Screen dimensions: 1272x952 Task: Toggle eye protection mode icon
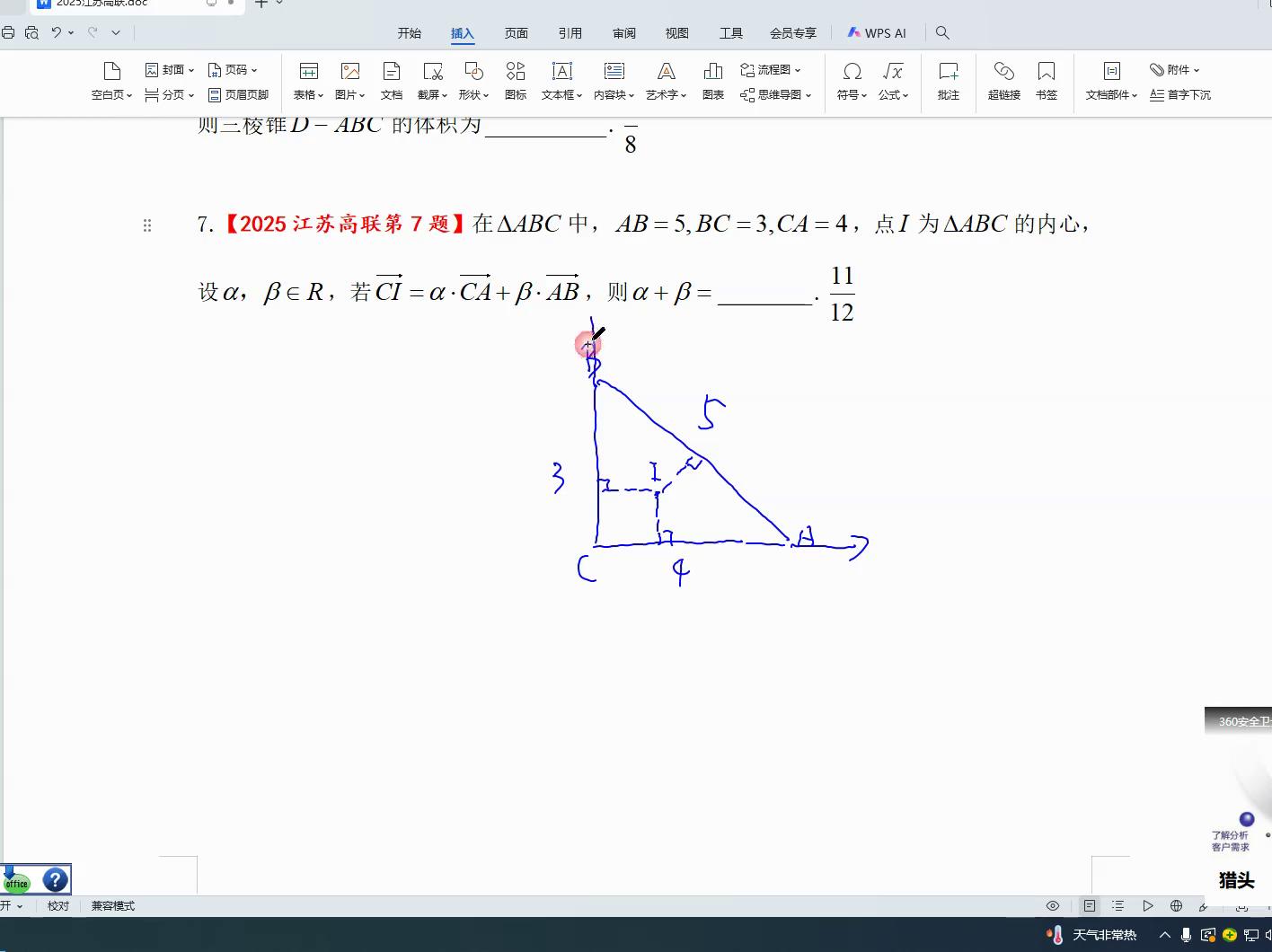pyautogui.click(x=1053, y=905)
